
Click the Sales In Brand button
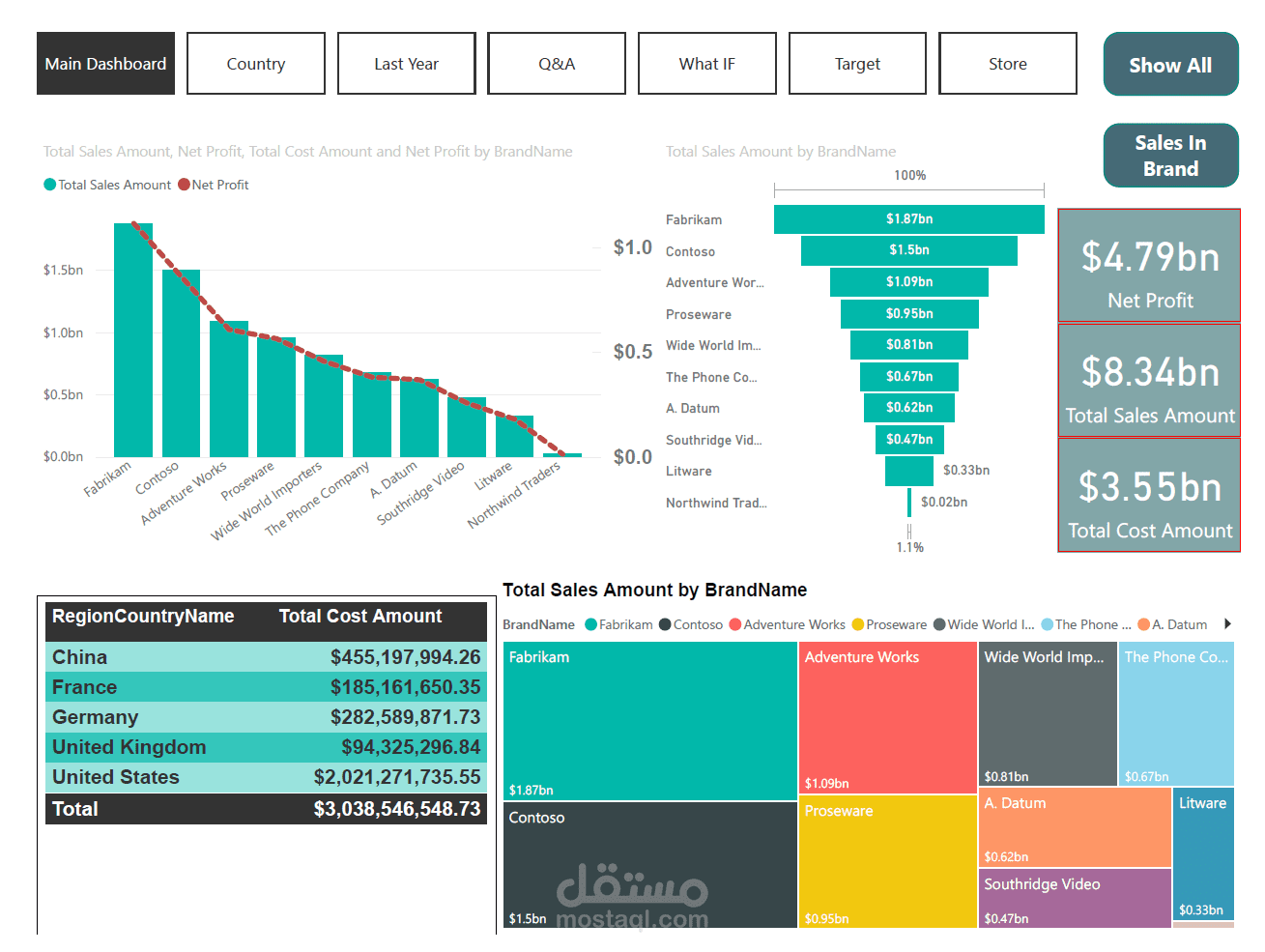tap(1171, 156)
